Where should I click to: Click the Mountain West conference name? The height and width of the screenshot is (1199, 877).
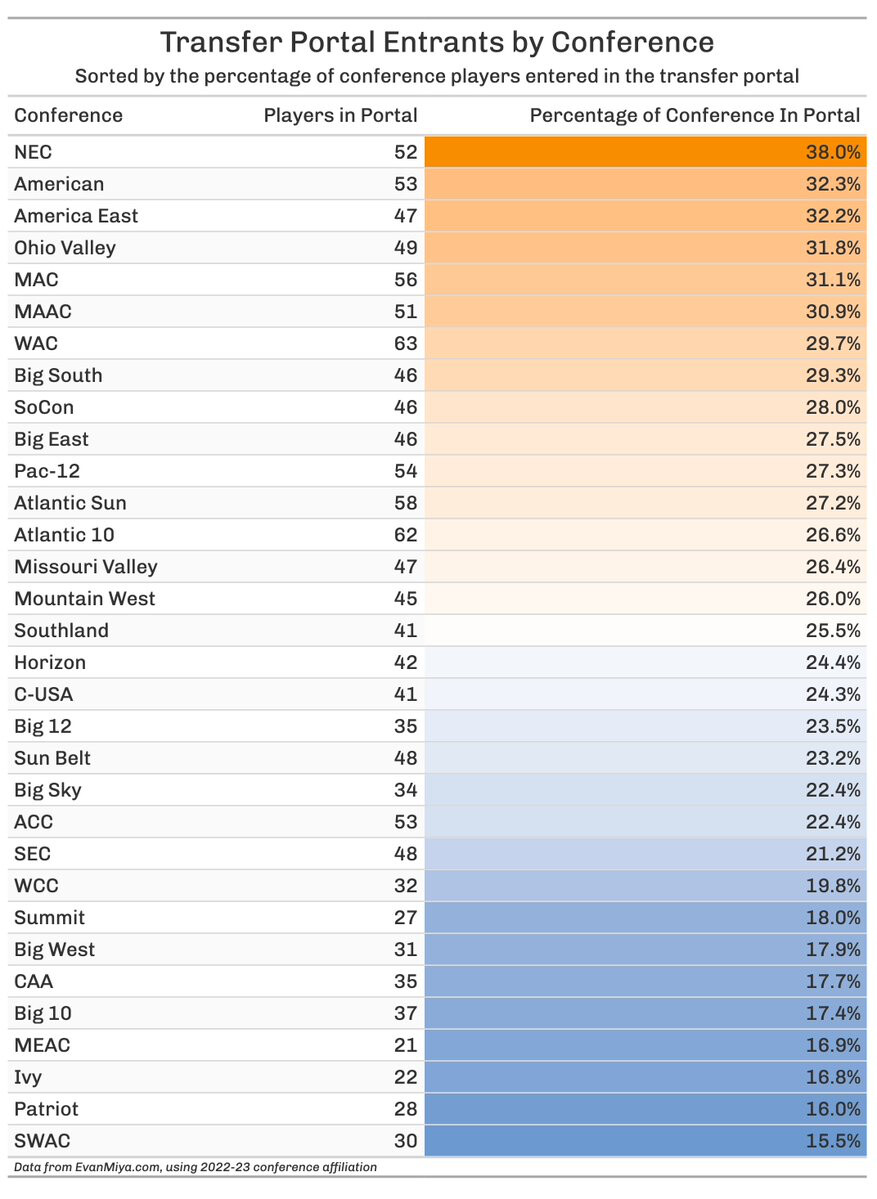click(x=85, y=599)
